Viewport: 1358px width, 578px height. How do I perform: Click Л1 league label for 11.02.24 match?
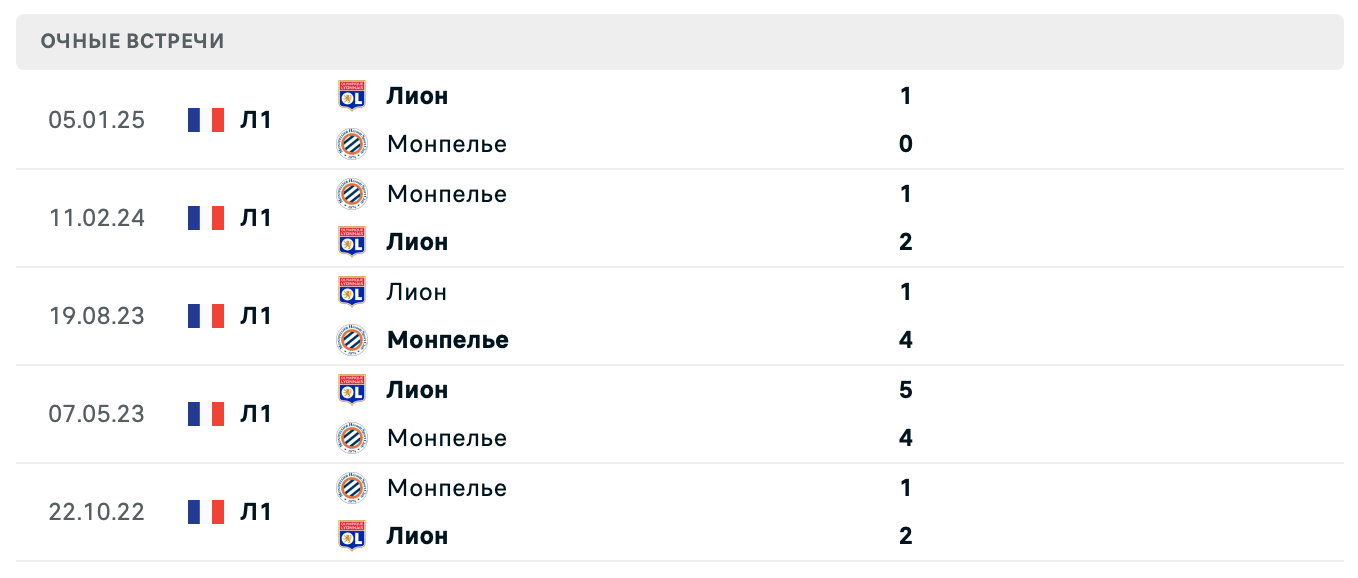click(x=256, y=218)
